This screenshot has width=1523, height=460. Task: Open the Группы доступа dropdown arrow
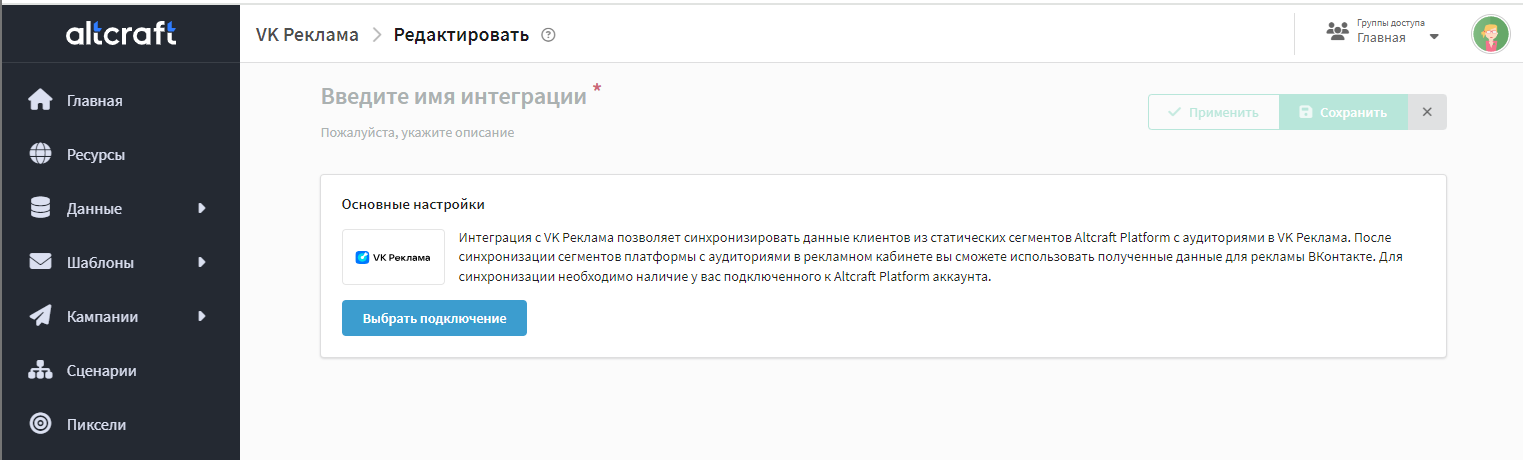pos(1434,37)
